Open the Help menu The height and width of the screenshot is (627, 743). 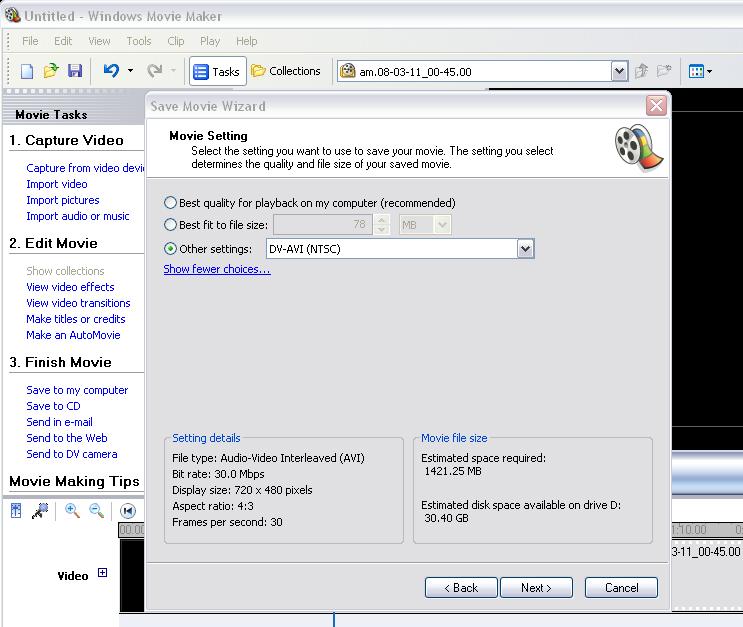pyautogui.click(x=246, y=41)
